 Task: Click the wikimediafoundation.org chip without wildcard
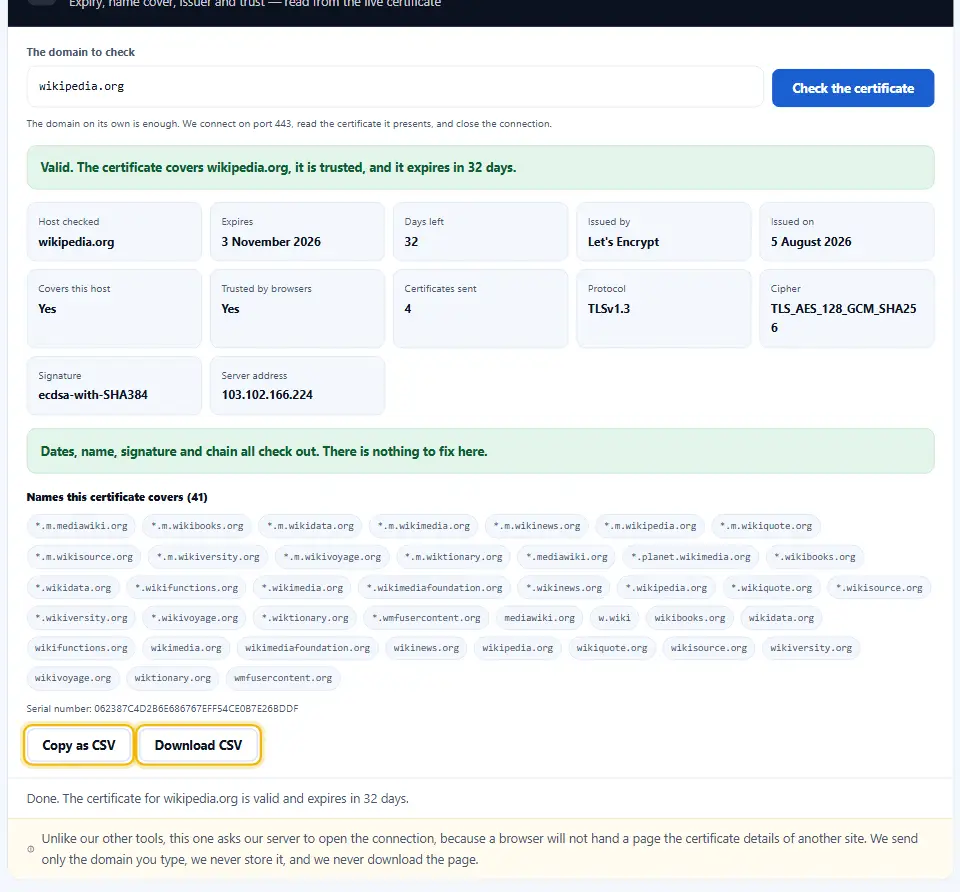(x=307, y=648)
